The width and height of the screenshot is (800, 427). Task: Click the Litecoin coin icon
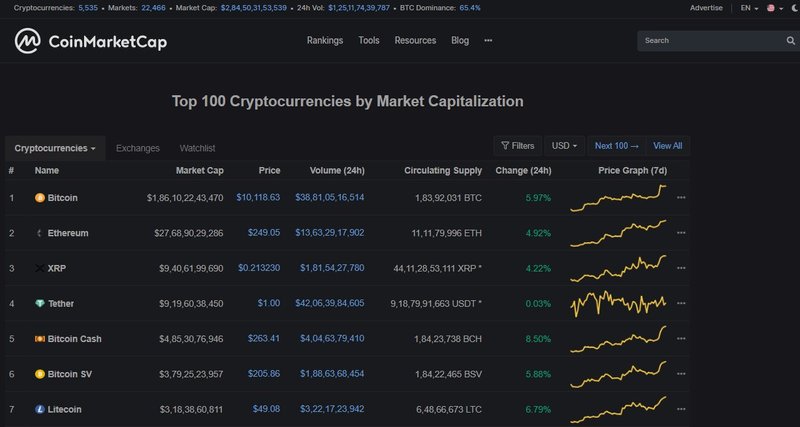coord(40,409)
